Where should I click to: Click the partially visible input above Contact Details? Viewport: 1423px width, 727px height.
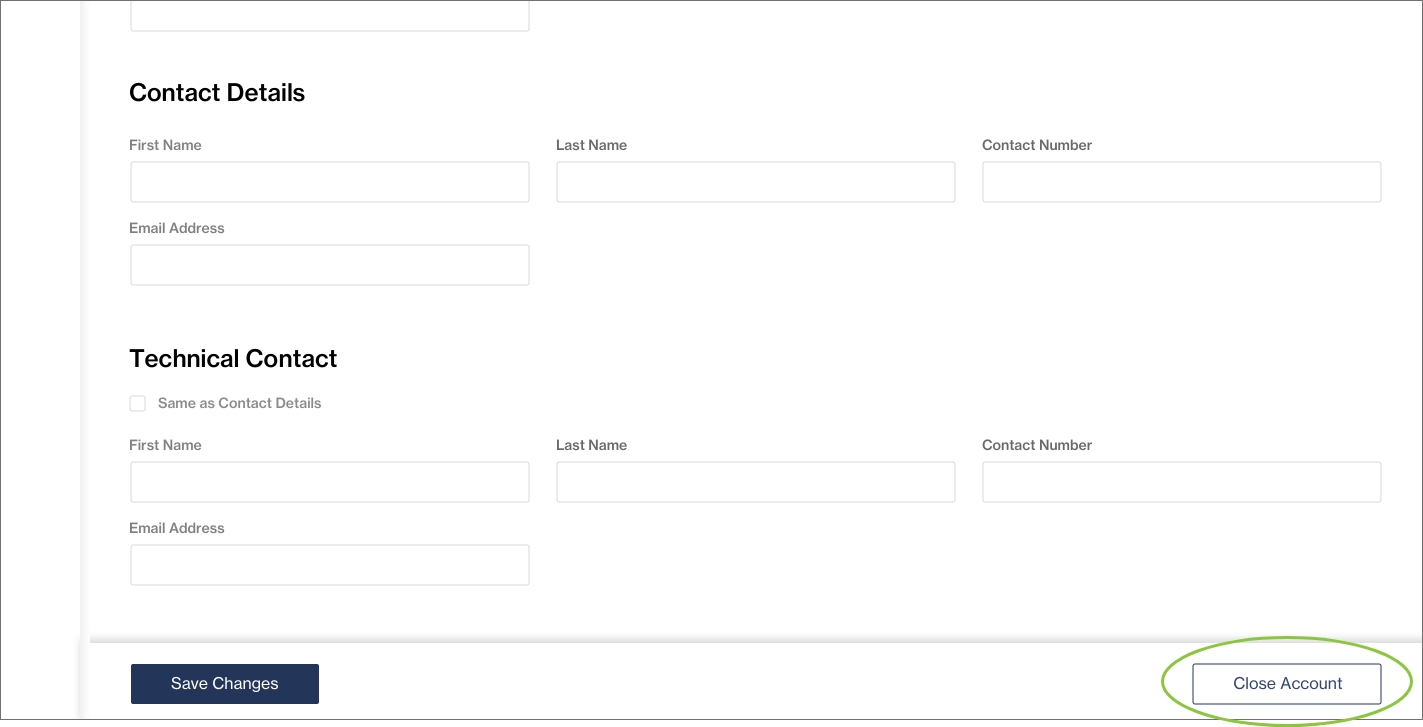[x=329, y=15]
